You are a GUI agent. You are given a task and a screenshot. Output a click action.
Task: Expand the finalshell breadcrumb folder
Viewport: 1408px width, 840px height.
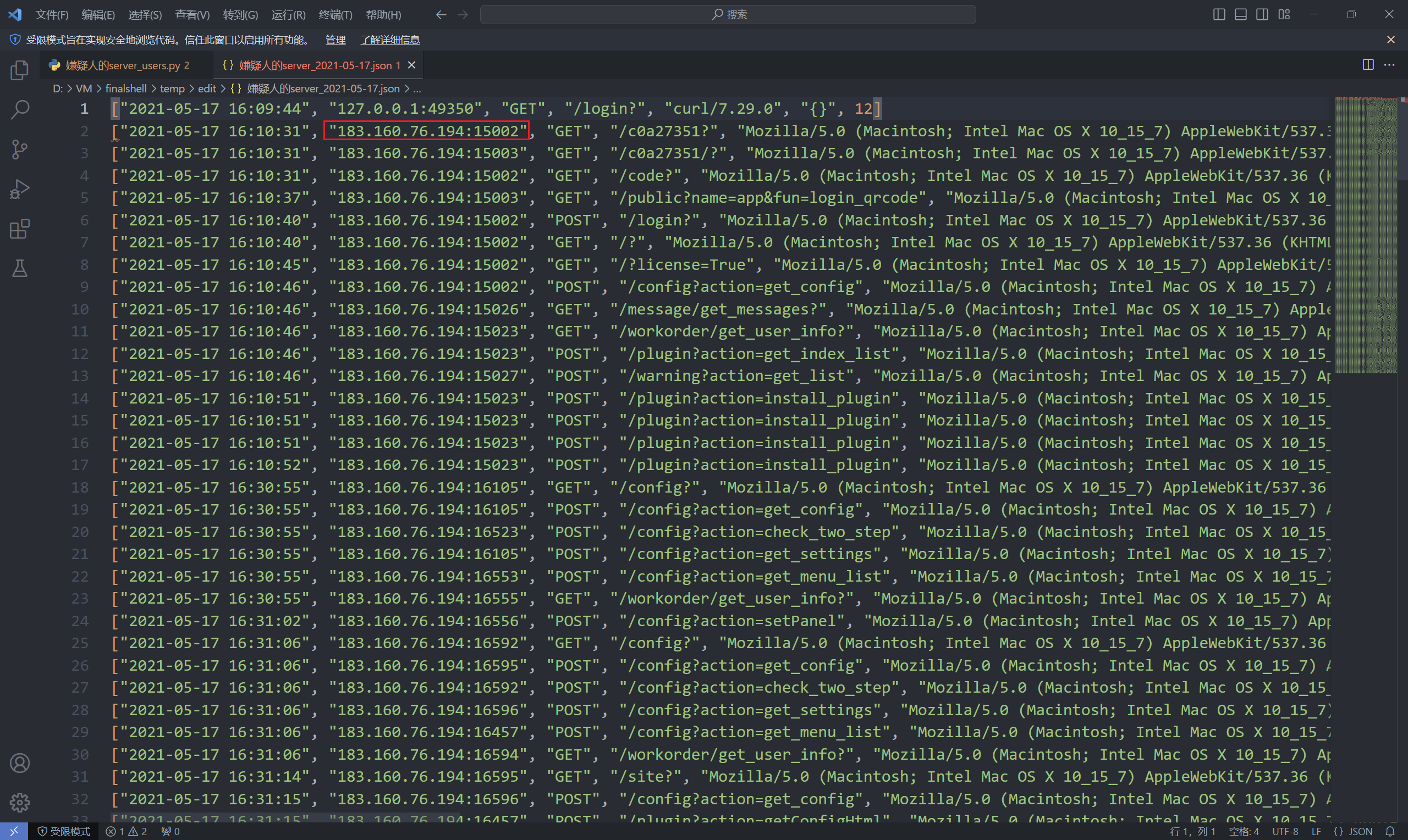(126, 89)
